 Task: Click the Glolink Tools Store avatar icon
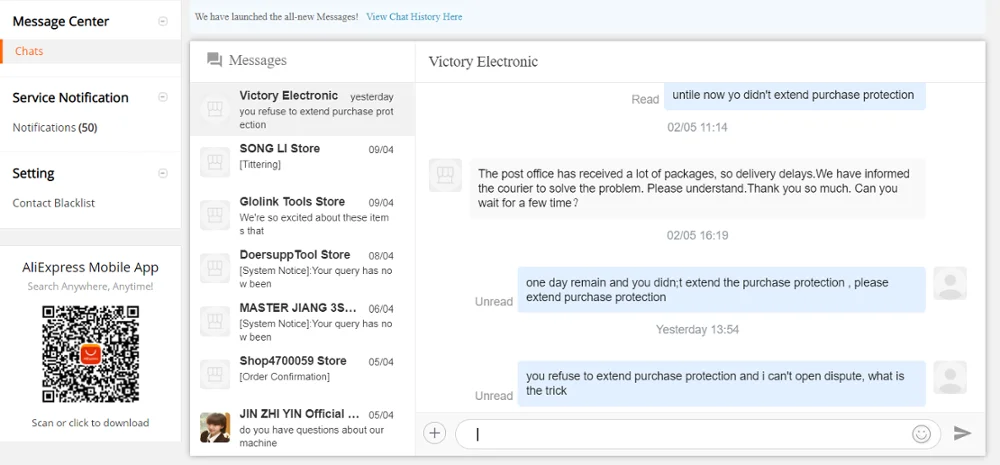pos(215,215)
